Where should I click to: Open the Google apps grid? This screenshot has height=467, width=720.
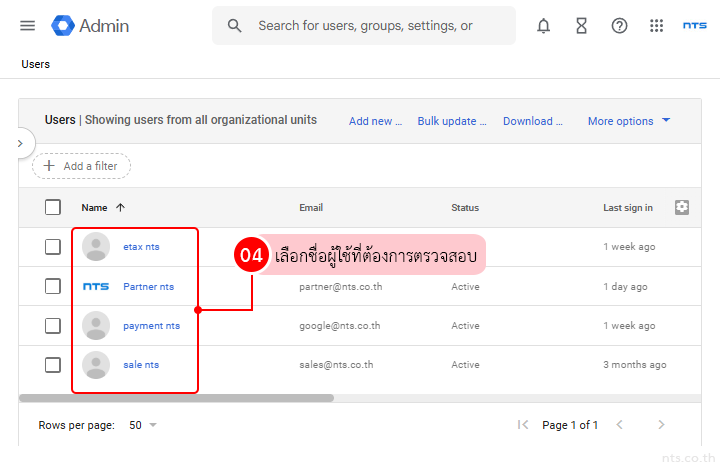coord(656,26)
